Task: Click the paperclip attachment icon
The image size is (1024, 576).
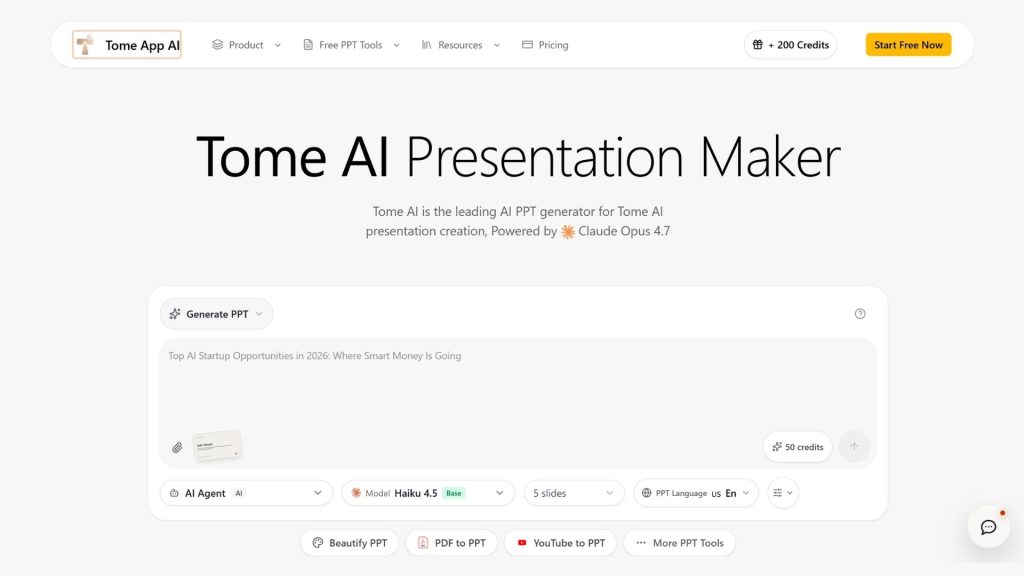Action: click(x=177, y=447)
